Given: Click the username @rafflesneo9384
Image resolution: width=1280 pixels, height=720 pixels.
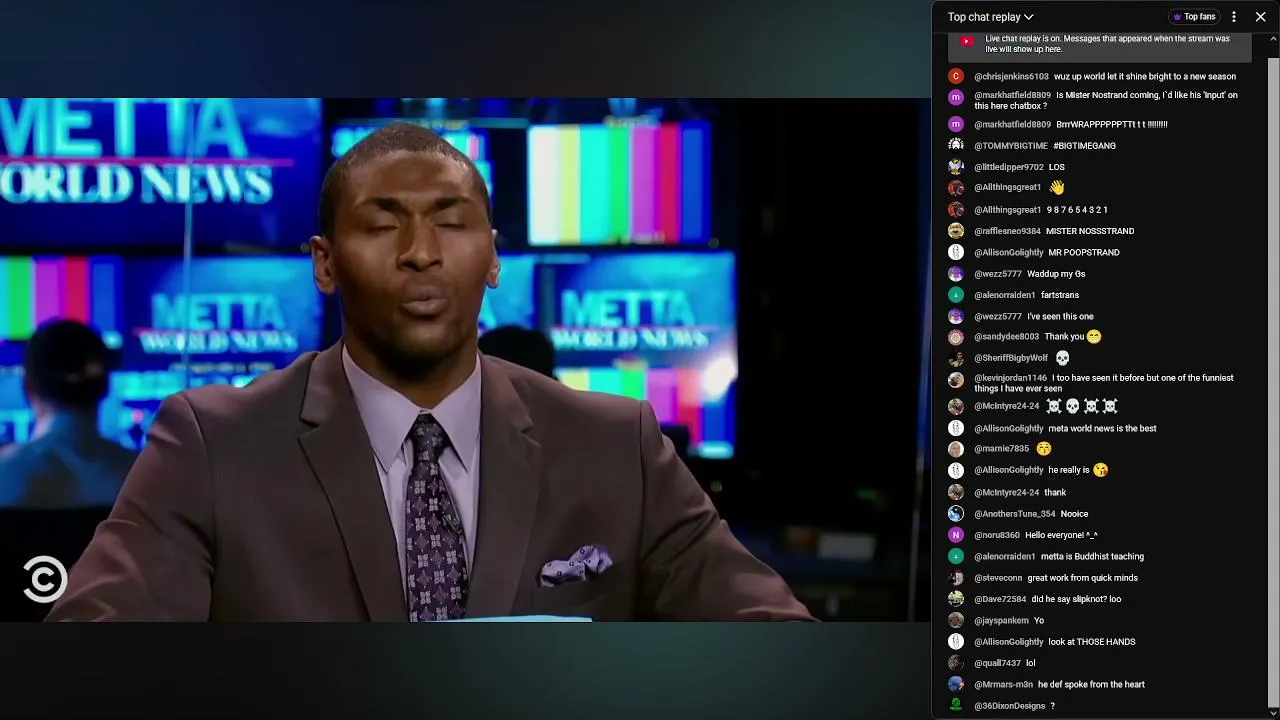Looking at the screenshot, I should click(x=1007, y=232).
